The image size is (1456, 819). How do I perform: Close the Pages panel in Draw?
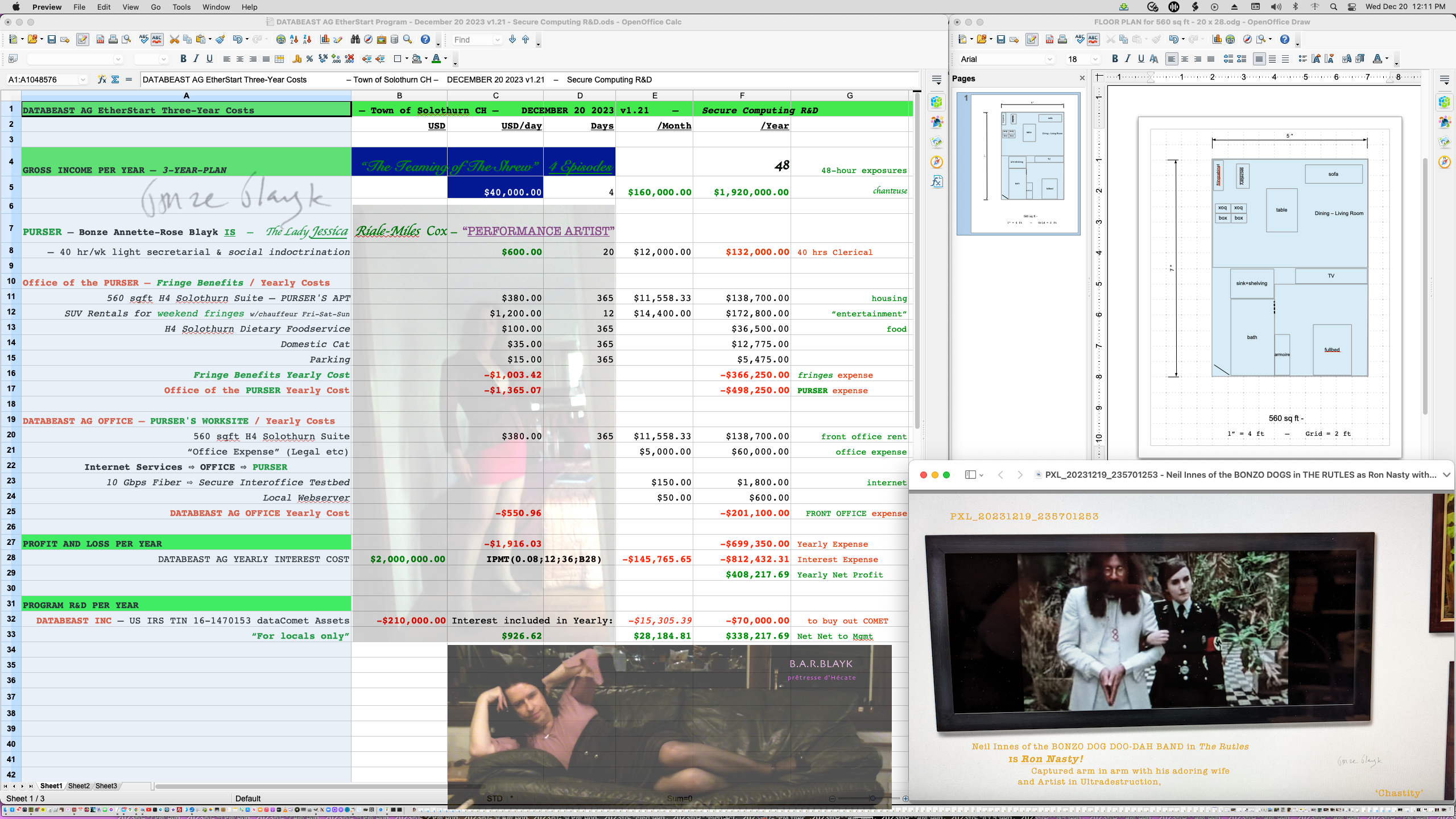coord(1082,78)
